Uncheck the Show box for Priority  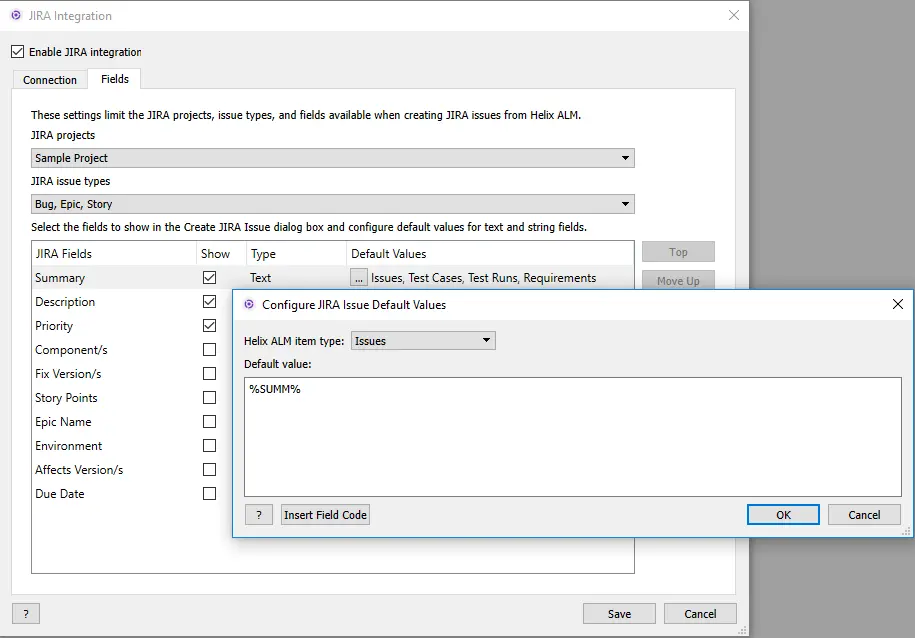[x=209, y=325]
